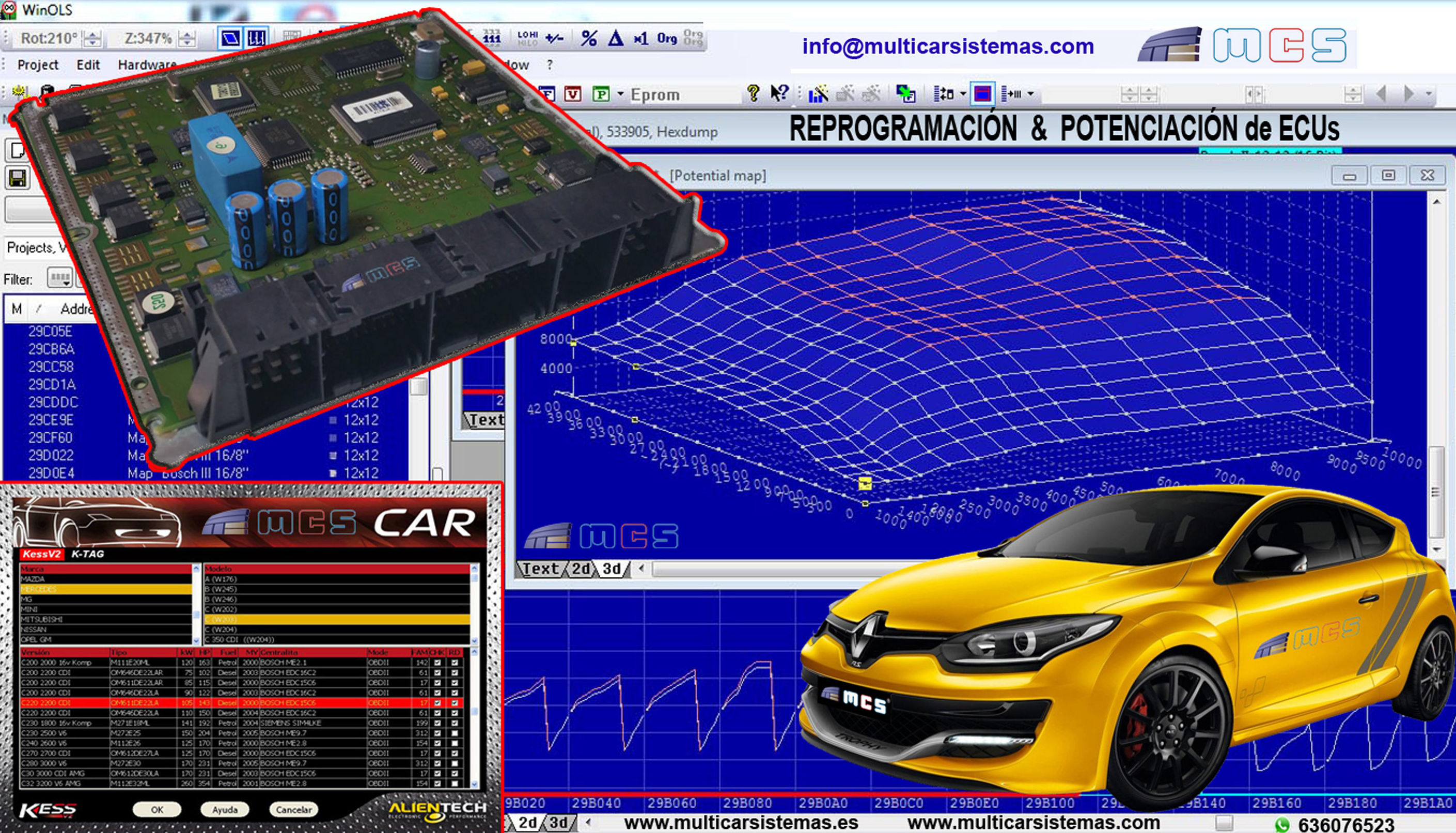Click the x1 factor icon
This screenshot has height=833, width=1456.
[641, 38]
